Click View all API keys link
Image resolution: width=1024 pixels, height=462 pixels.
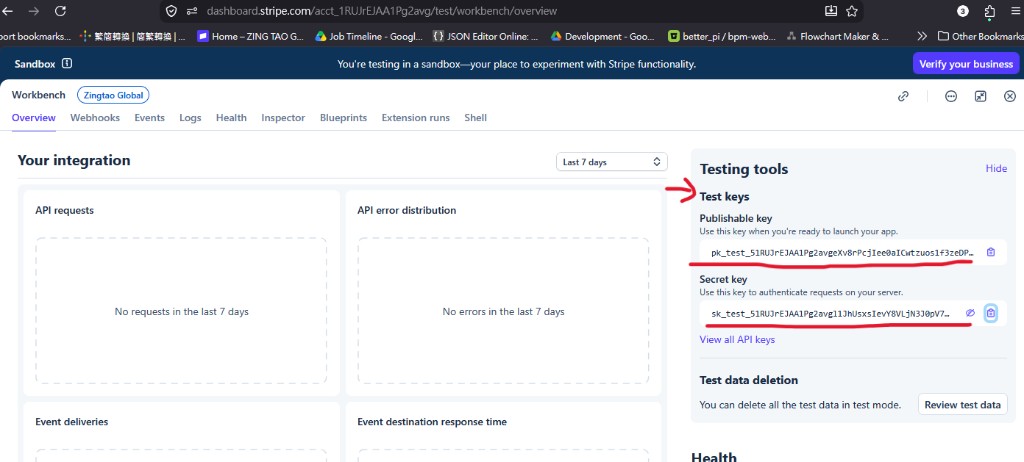pos(737,340)
